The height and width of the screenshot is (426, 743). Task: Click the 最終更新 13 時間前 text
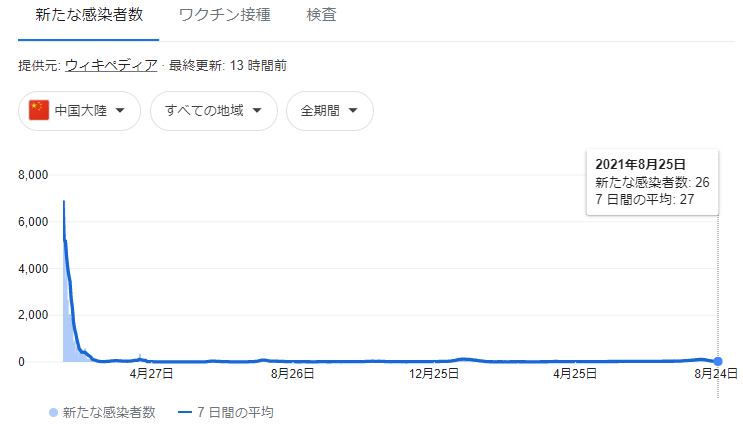pos(228,65)
